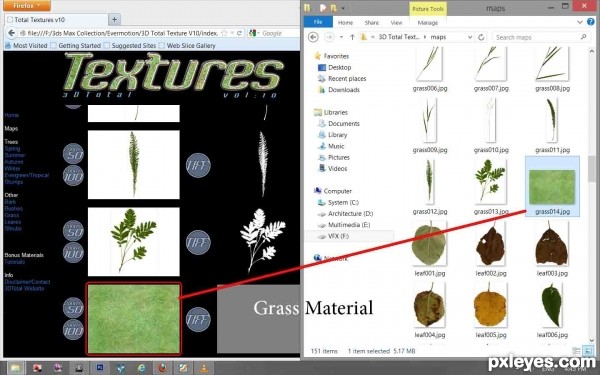The width and height of the screenshot is (600, 375).
Task: Click the 50 icon next to fern image
Action: (x=73, y=154)
